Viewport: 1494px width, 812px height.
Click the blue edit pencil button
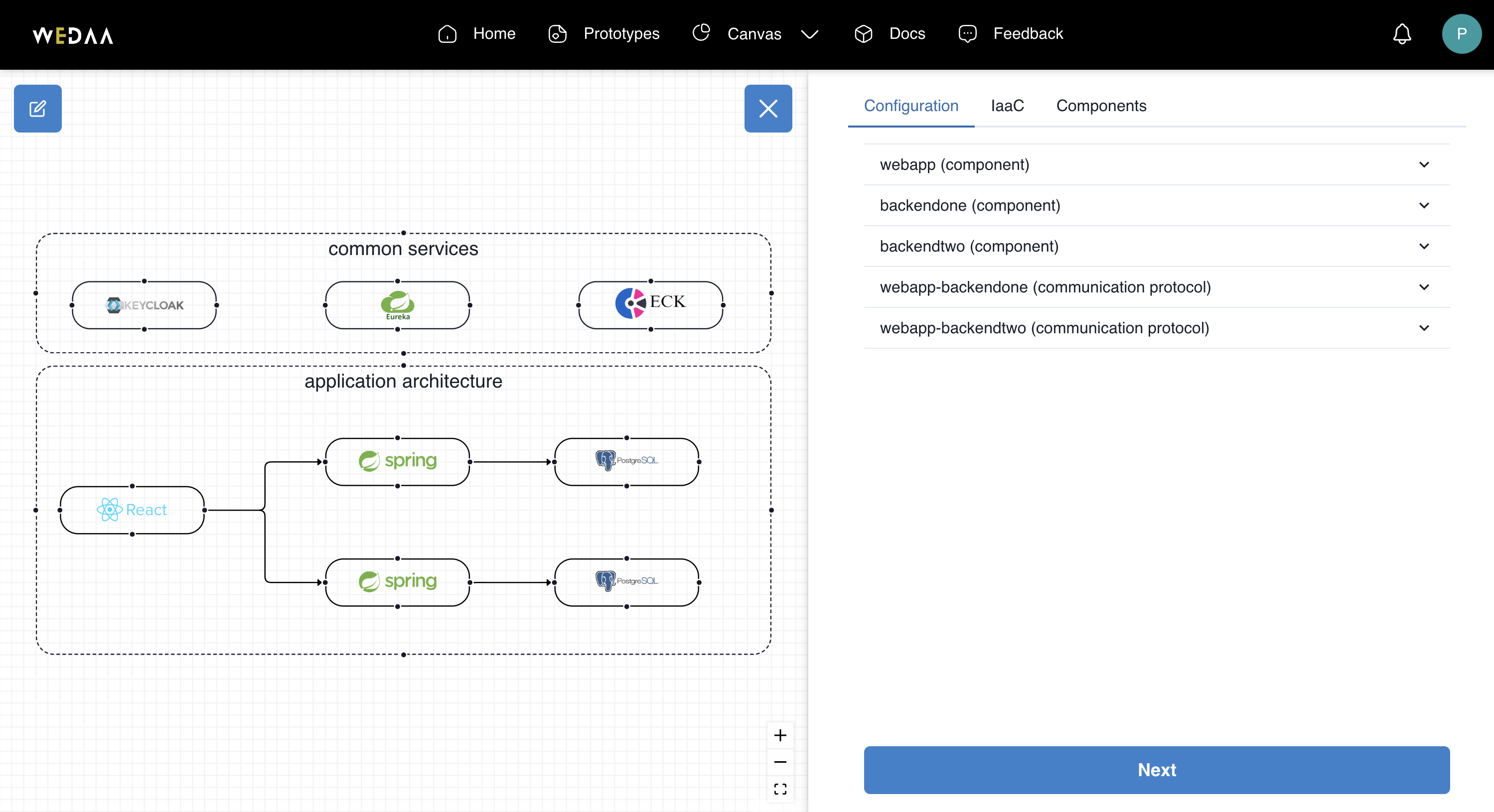point(38,109)
